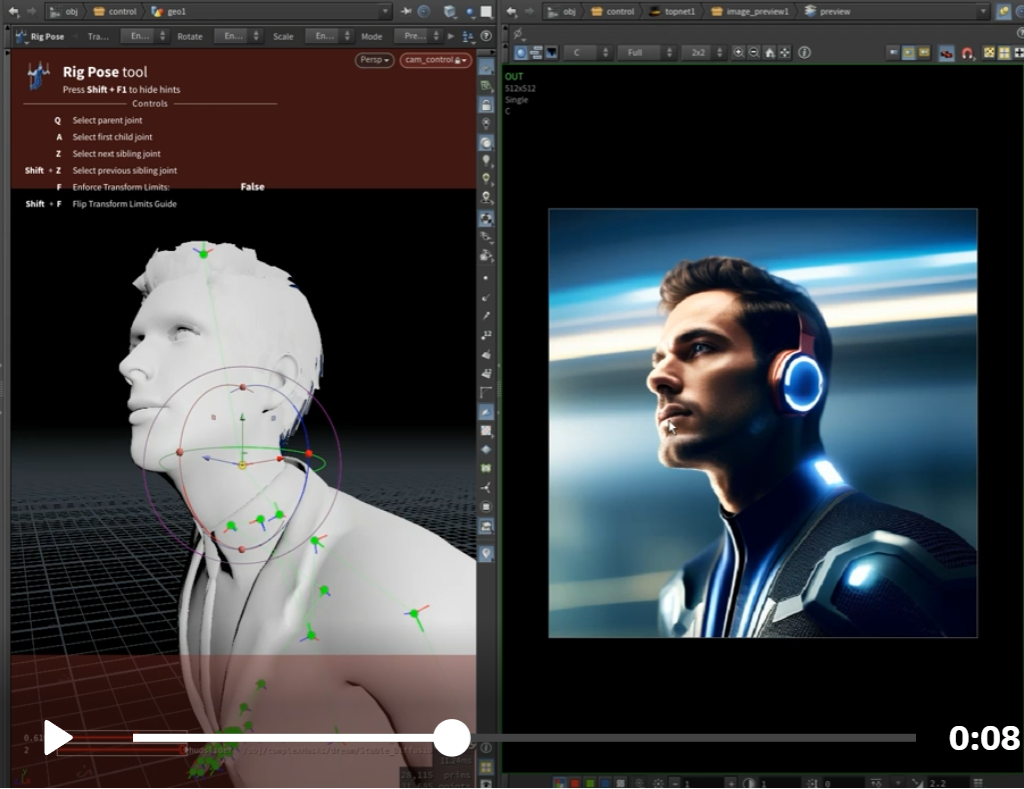Click the green joint marker atop the head
The image size is (1024, 789).
(x=204, y=254)
